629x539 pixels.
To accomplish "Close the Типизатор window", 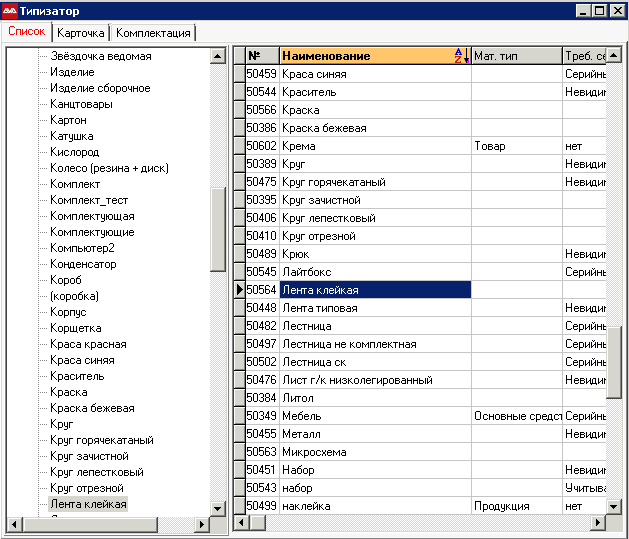I will [x=618, y=11].
